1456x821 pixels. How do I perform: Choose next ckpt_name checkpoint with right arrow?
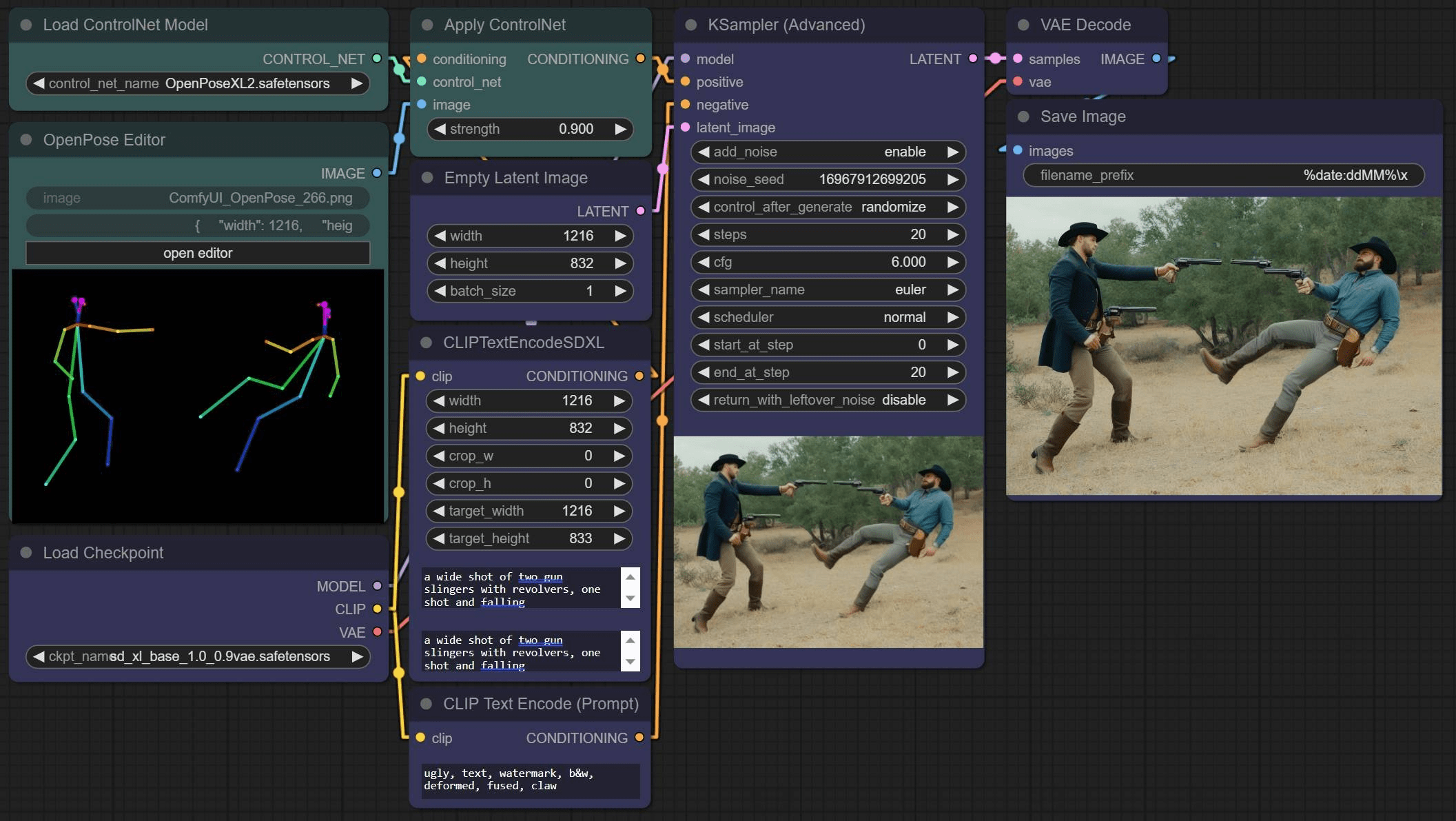(357, 656)
